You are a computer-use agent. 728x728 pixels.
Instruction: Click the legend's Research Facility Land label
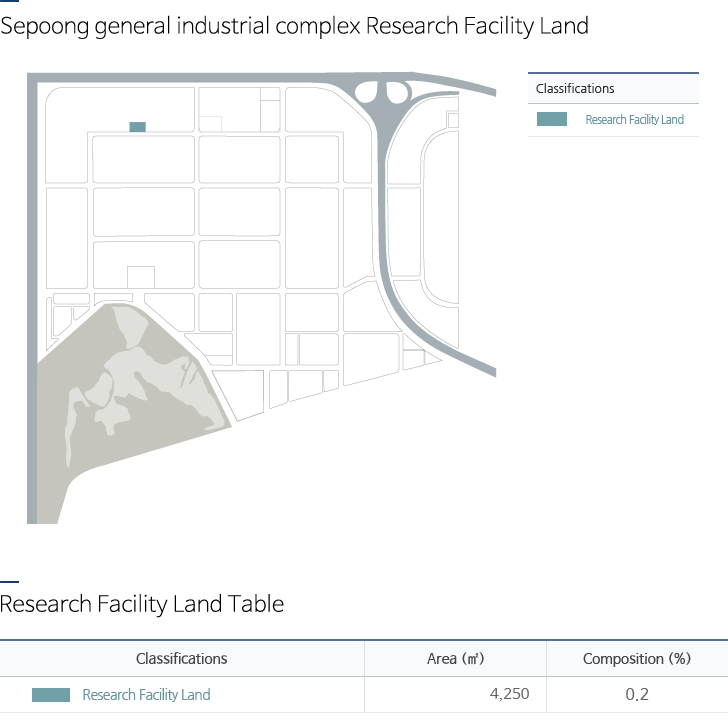click(634, 120)
